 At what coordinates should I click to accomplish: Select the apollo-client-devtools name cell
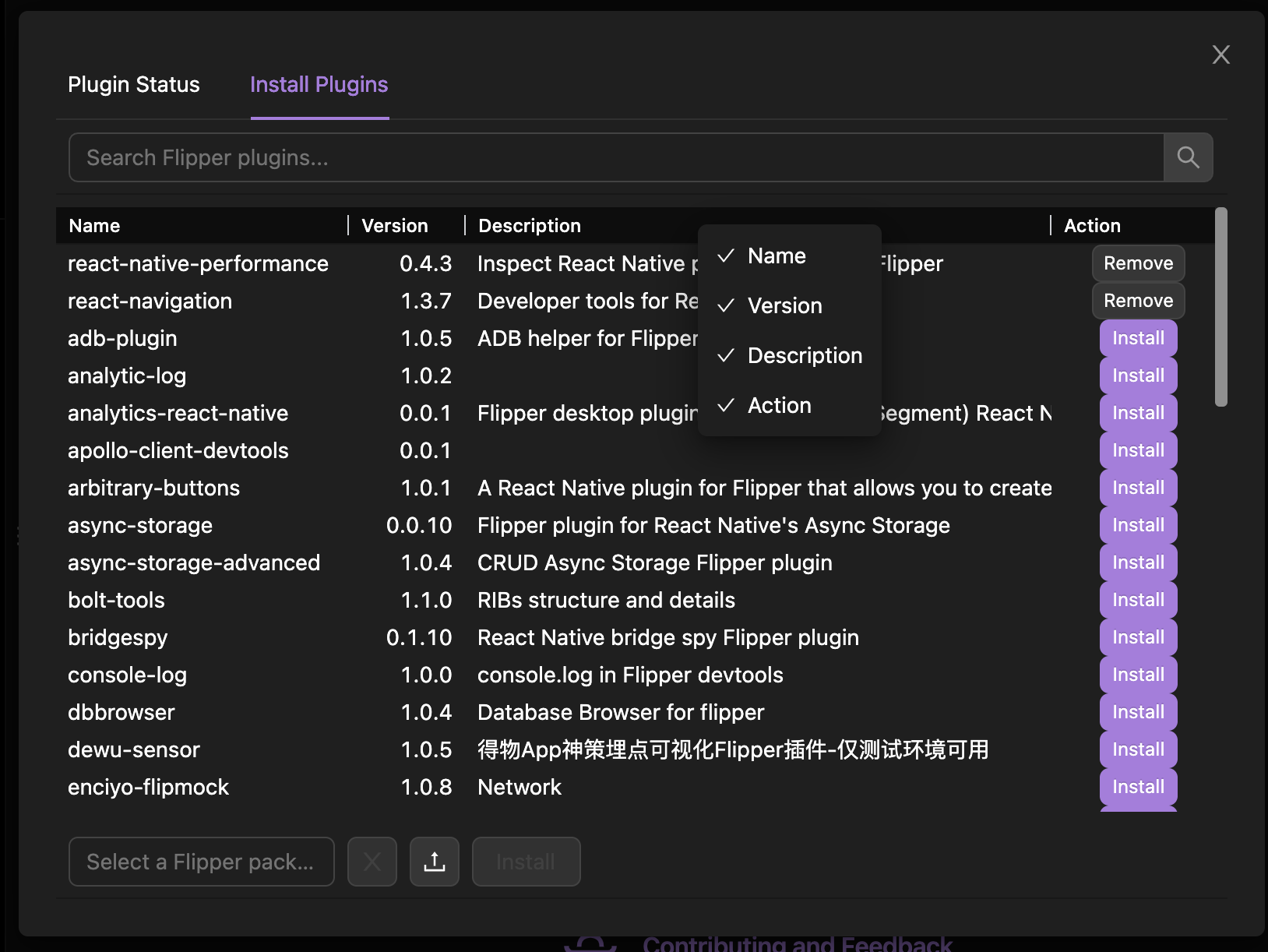pyautogui.click(x=178, y=450)
